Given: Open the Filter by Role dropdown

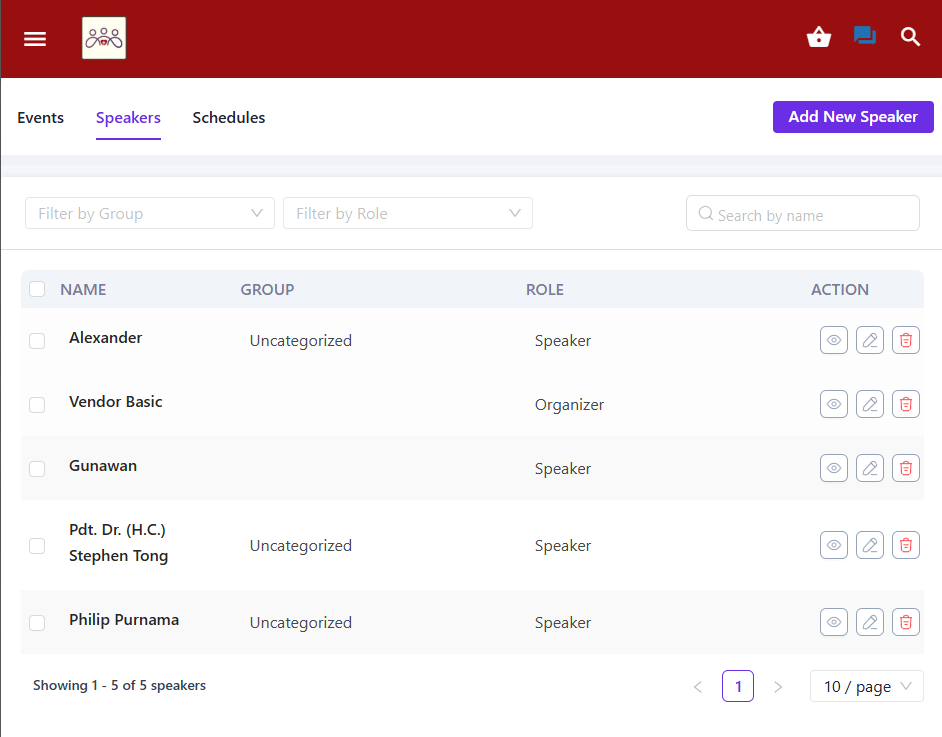Looking at the screenshot, I should tap(408, 213).
